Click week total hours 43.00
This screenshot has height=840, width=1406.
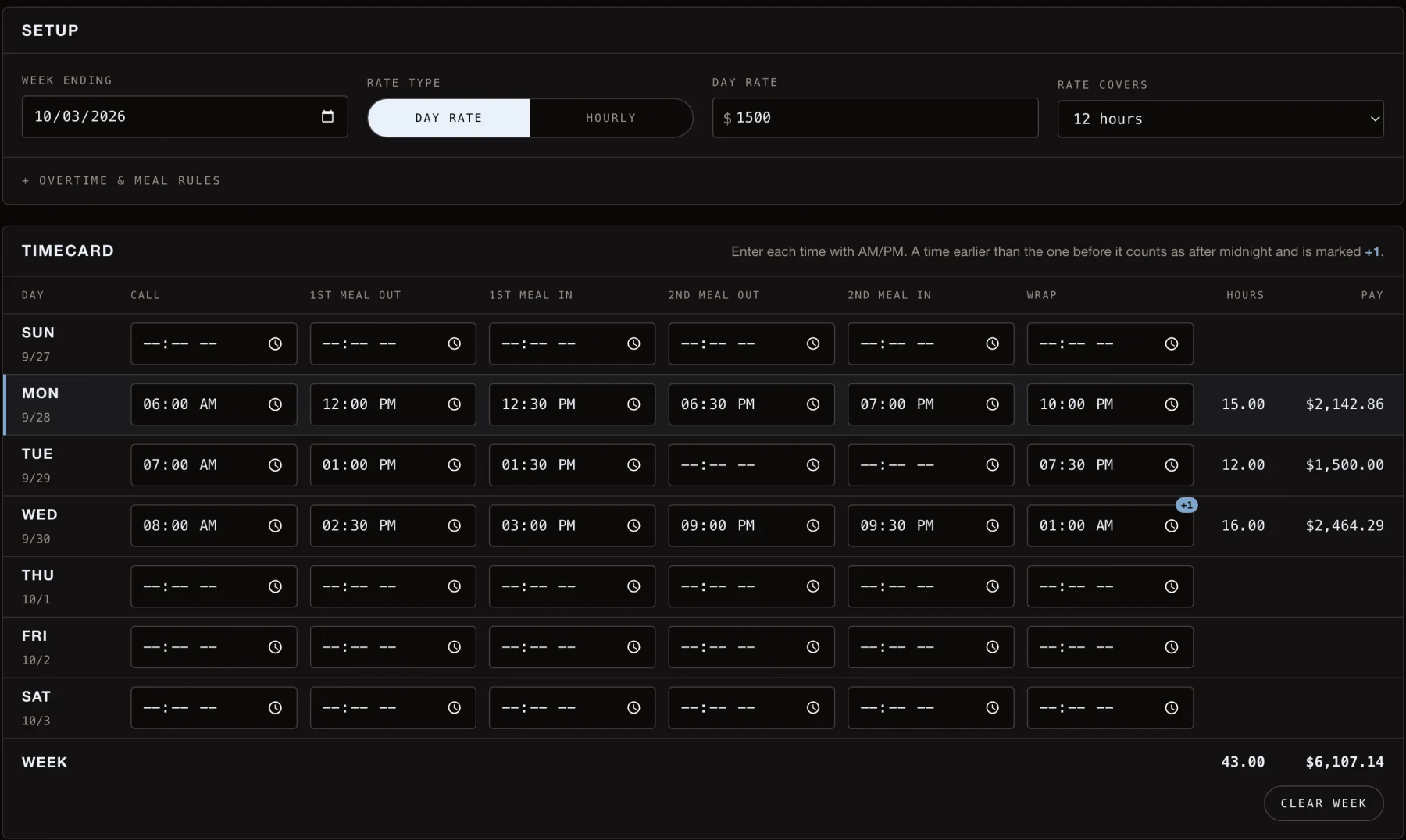pos(1243,762)
